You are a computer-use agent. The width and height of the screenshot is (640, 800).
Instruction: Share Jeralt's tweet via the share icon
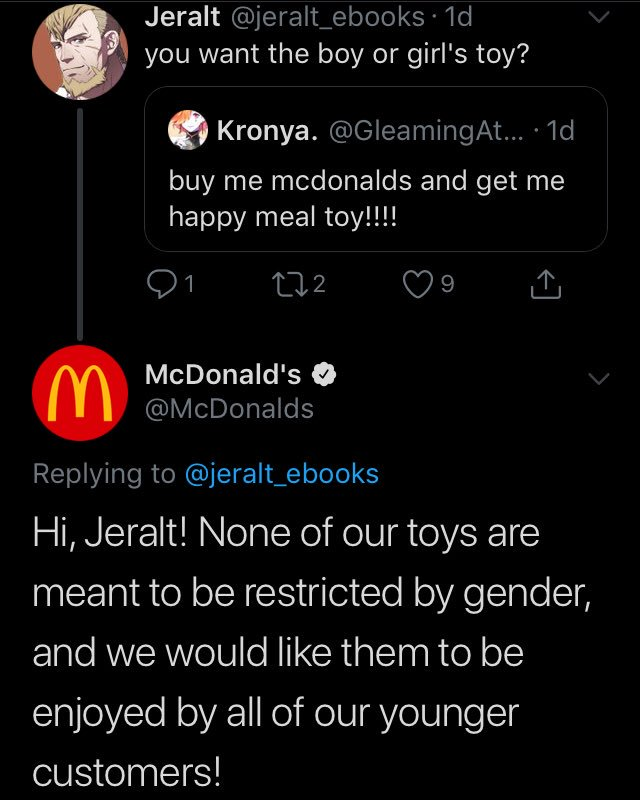tap(544, 288)
